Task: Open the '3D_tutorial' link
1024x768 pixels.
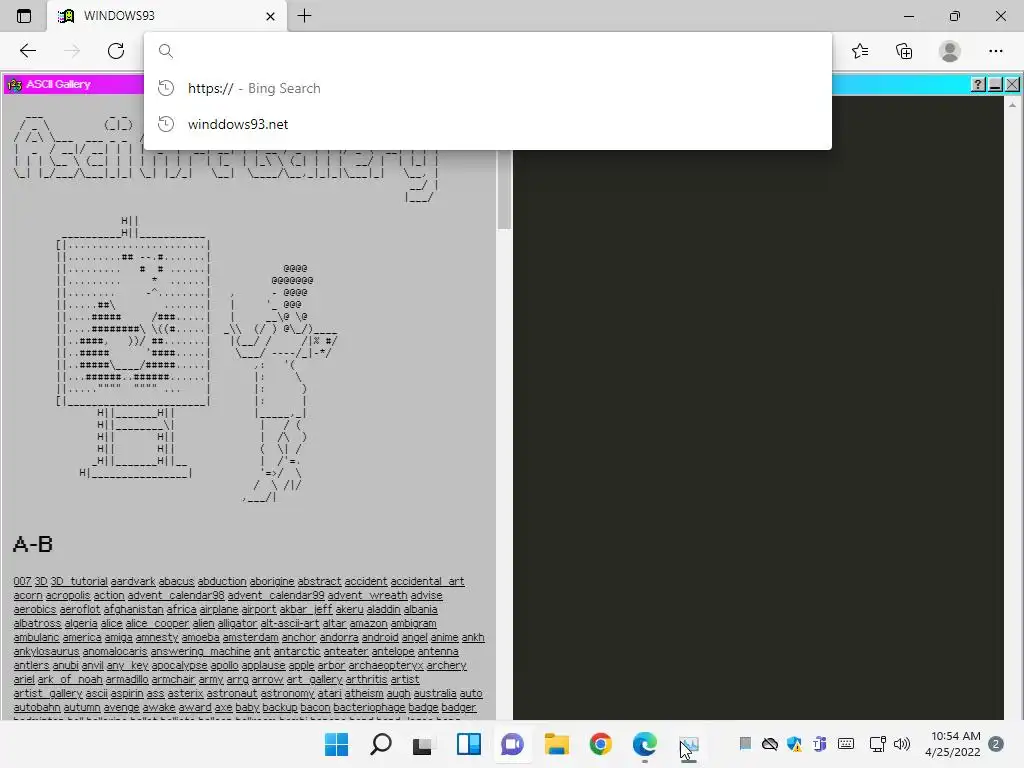Action: (78, 581)
